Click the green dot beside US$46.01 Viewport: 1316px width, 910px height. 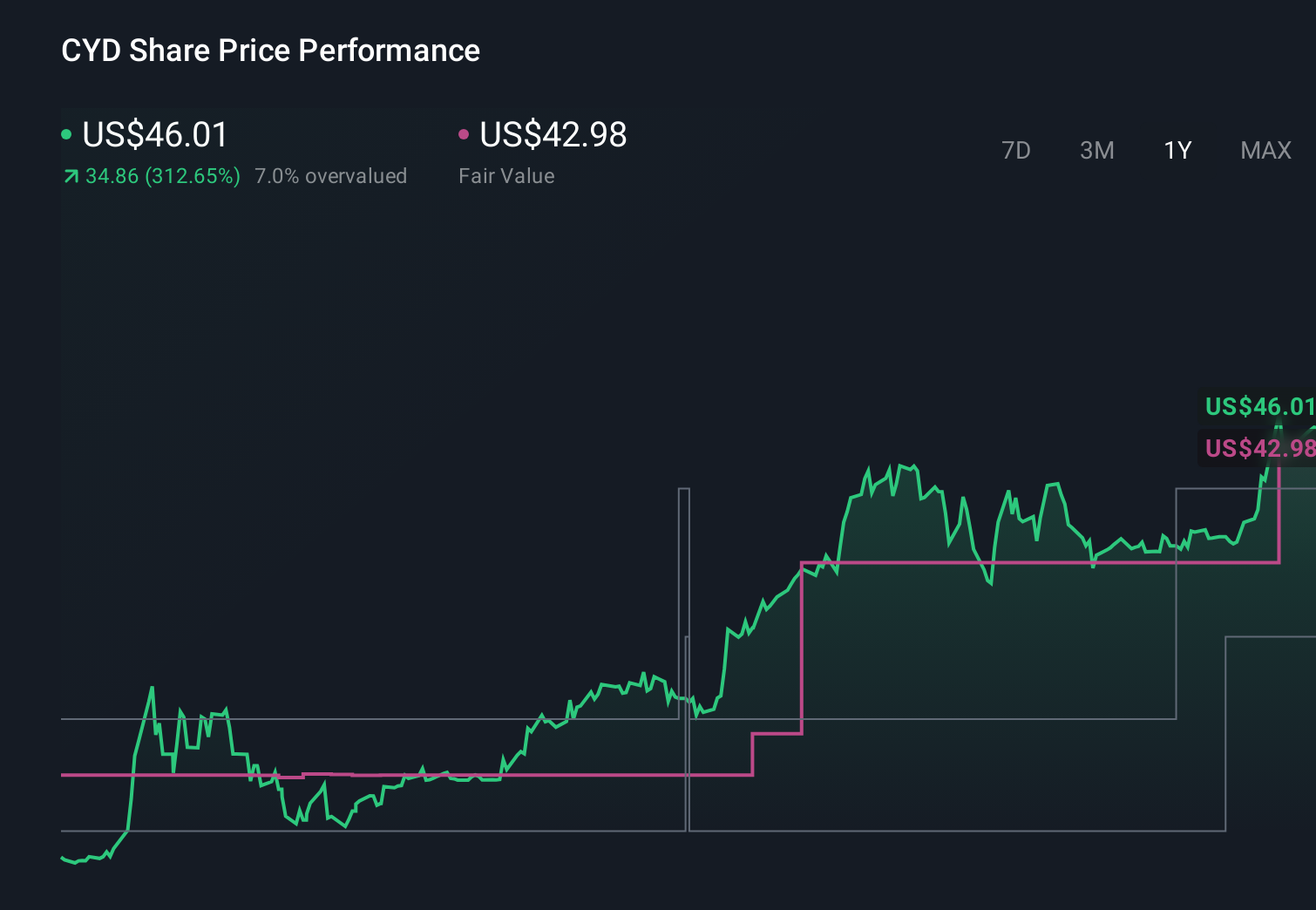tap(66, 133)
